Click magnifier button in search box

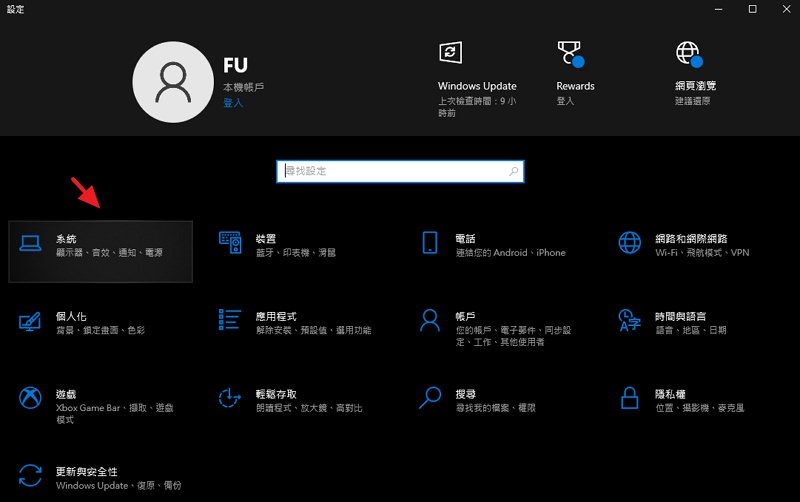pyautogui.click(x=514, y=171)
